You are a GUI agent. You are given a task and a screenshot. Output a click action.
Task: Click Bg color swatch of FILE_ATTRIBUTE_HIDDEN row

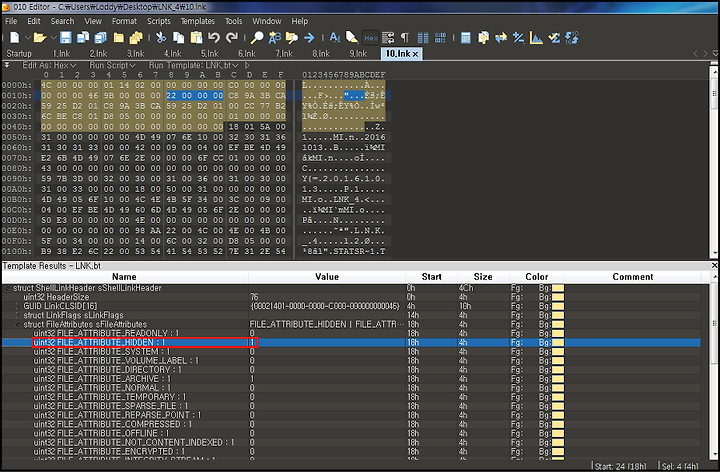click(558, 343)
